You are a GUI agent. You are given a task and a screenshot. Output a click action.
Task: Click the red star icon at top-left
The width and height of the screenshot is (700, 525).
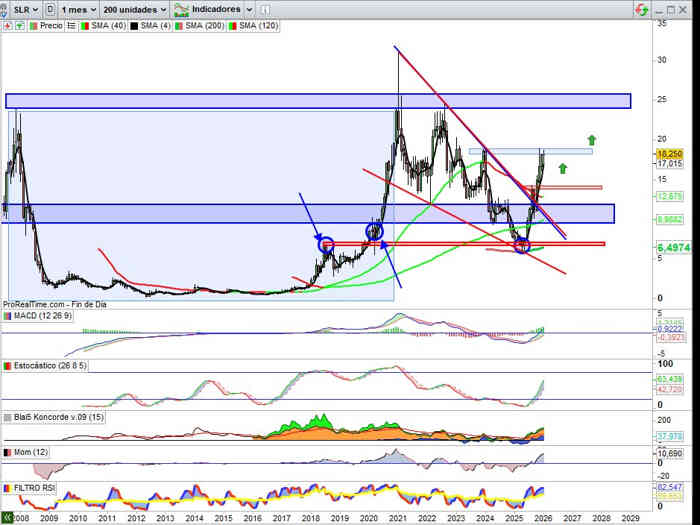[8, 25]
